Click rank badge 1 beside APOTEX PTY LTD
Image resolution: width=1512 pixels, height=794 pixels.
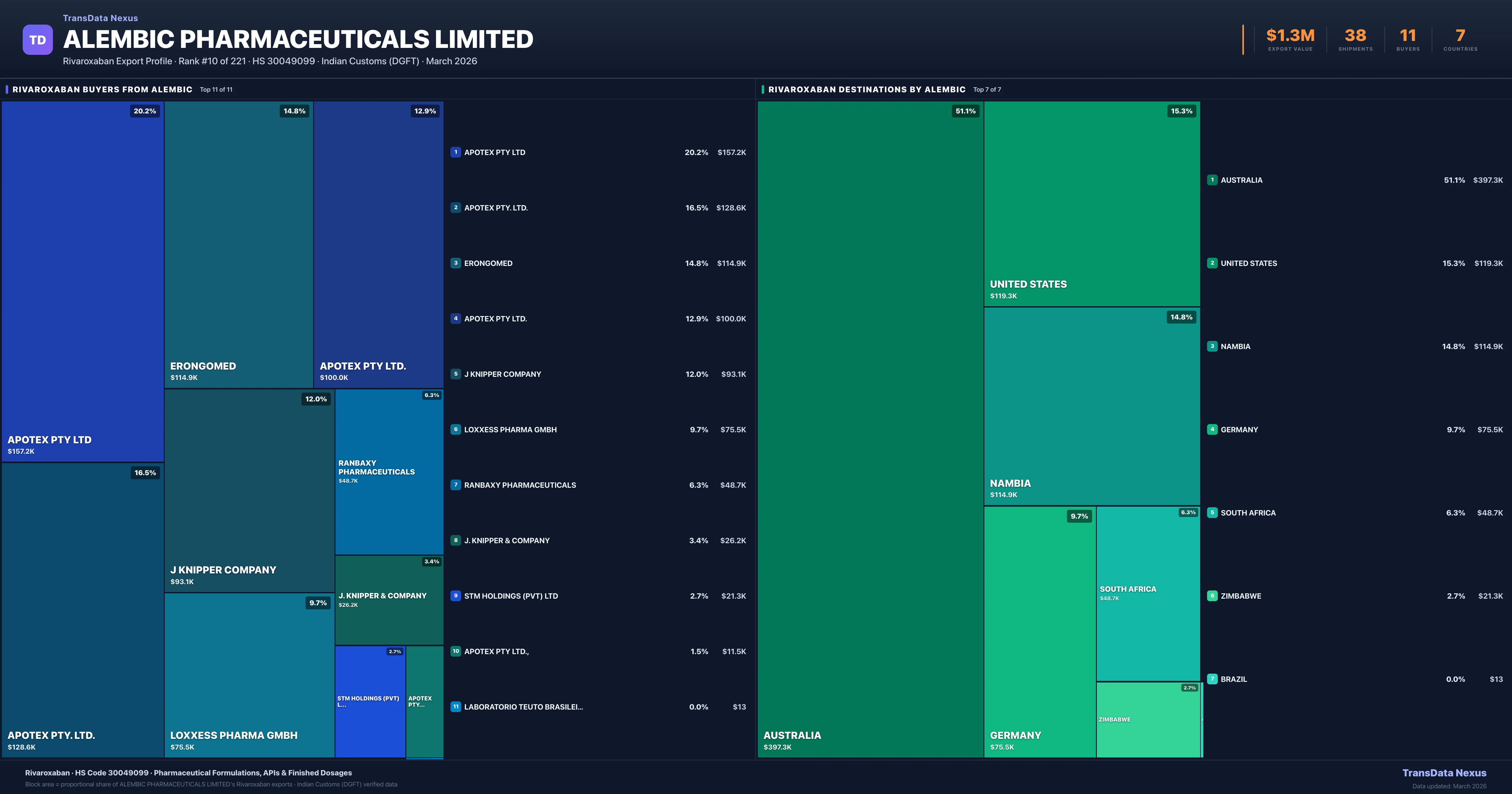(455, 152)
